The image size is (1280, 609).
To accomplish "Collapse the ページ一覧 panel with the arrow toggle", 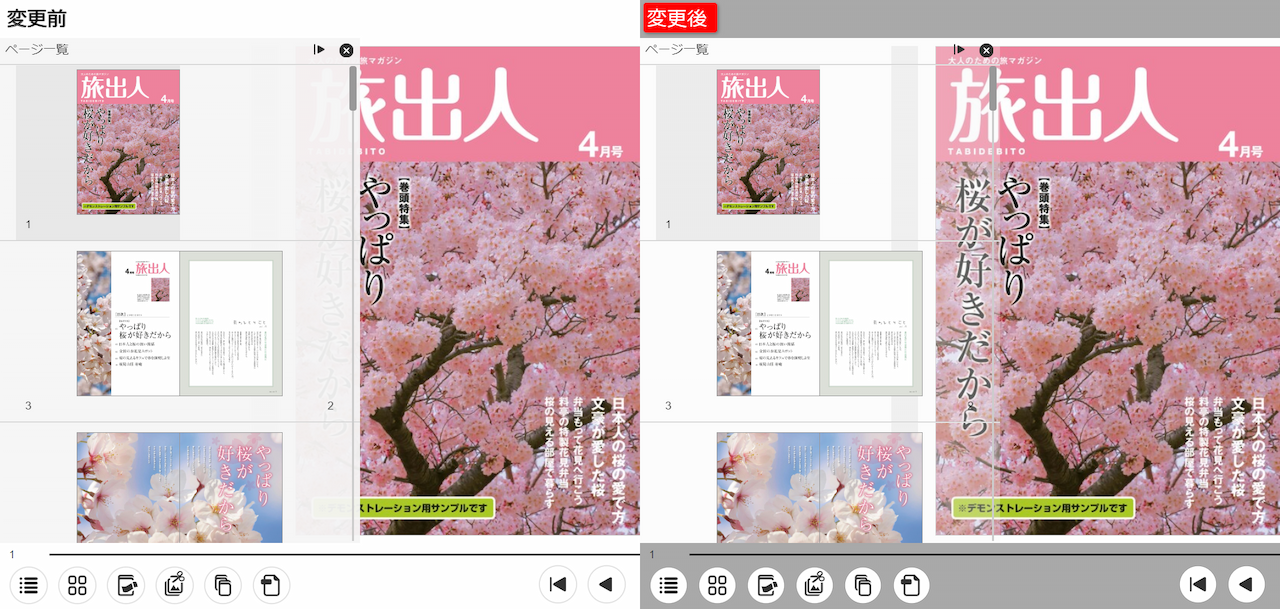I will coord(318,49).
